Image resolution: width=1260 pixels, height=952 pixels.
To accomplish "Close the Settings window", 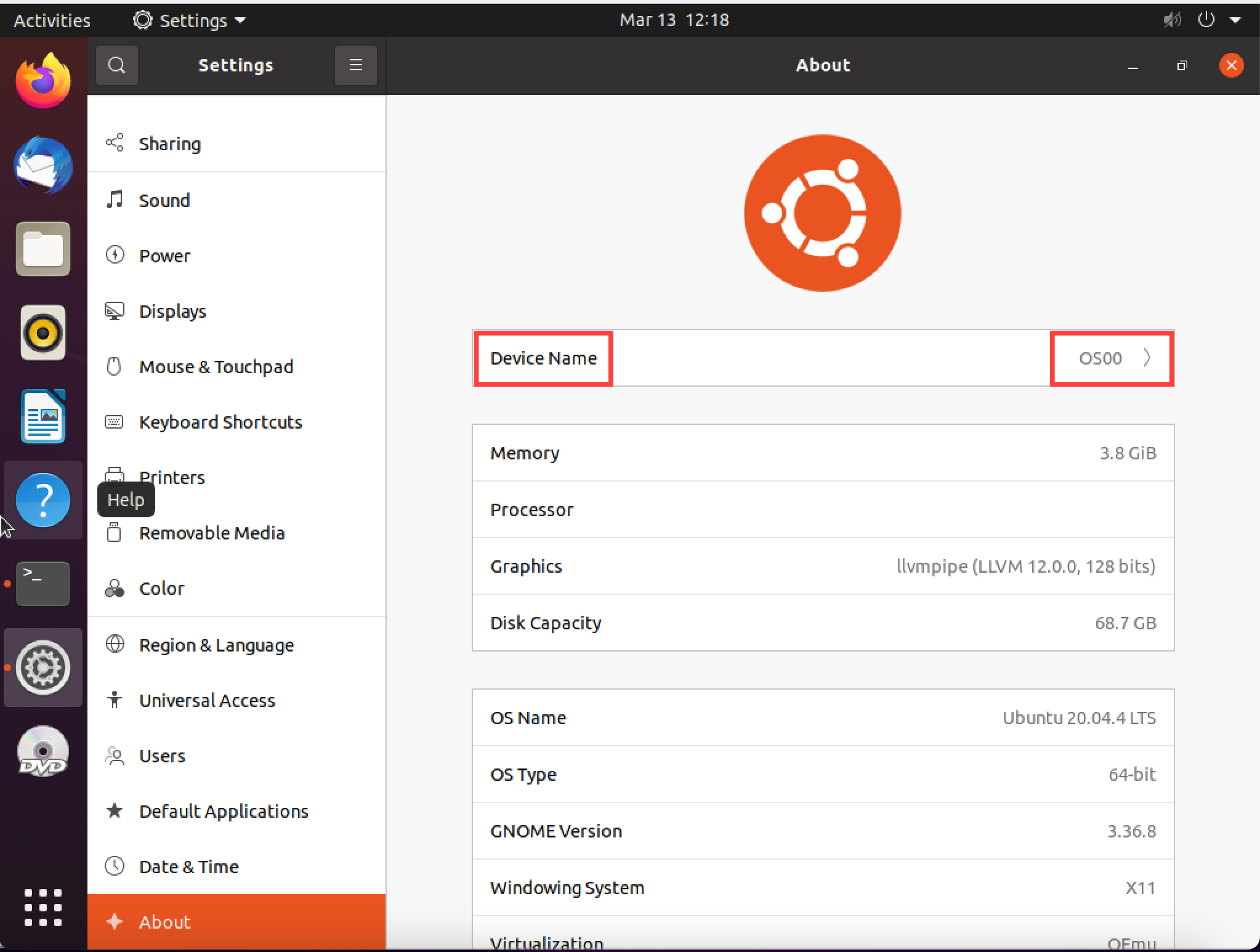I will (1231, 66).
